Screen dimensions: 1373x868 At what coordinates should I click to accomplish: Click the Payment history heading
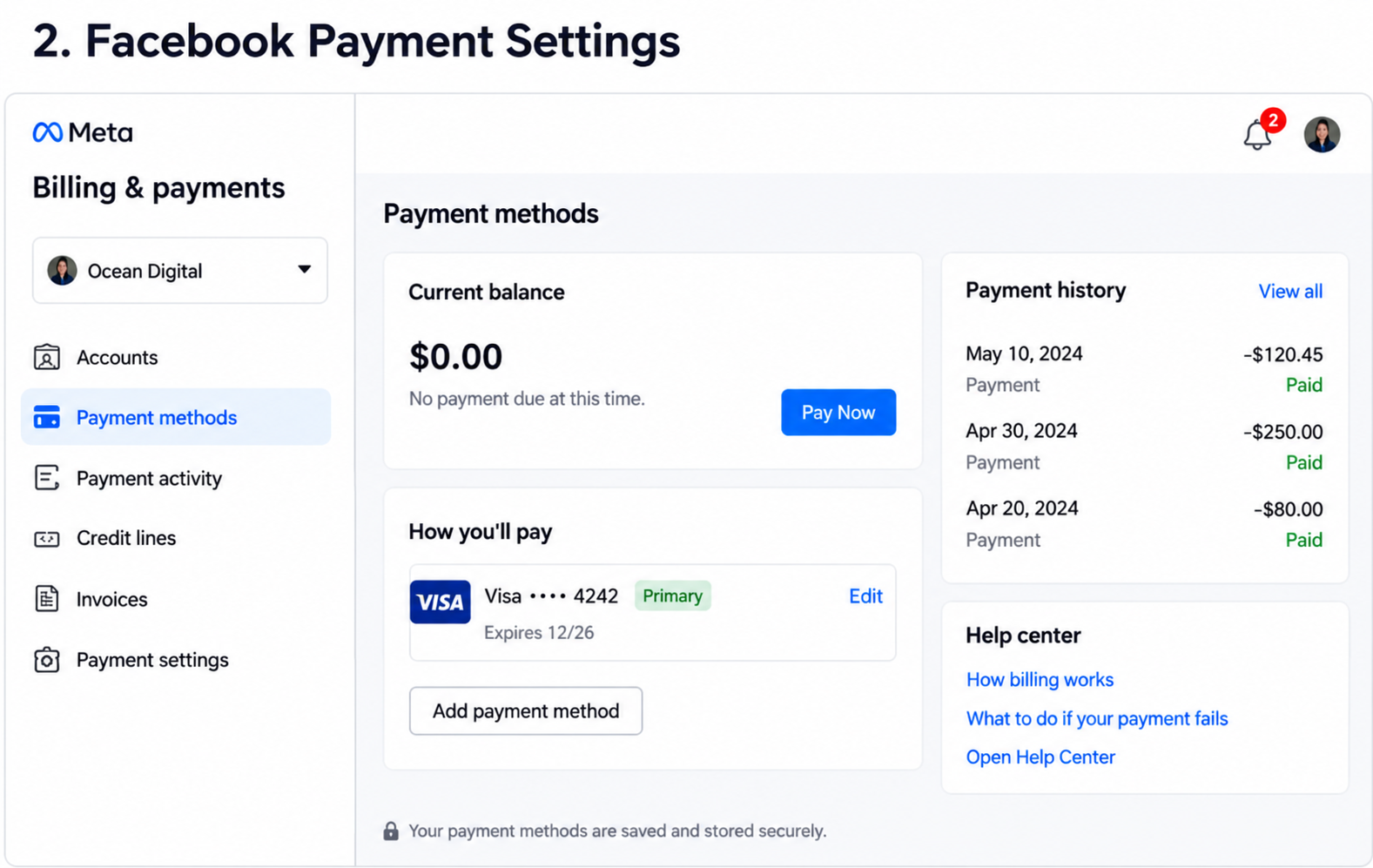click(1046, 291)
